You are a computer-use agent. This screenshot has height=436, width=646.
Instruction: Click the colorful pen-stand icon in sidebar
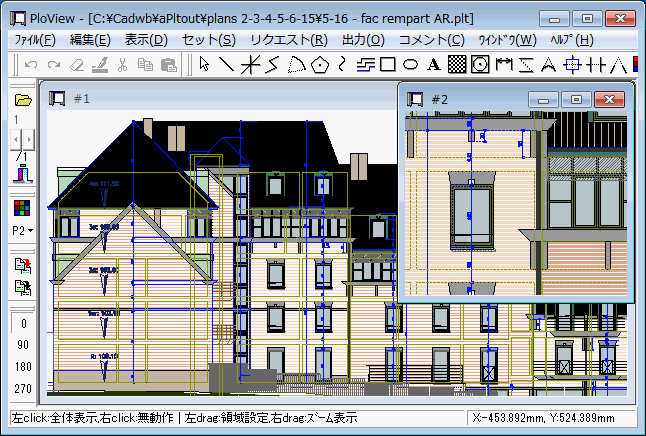pos(23,173)
